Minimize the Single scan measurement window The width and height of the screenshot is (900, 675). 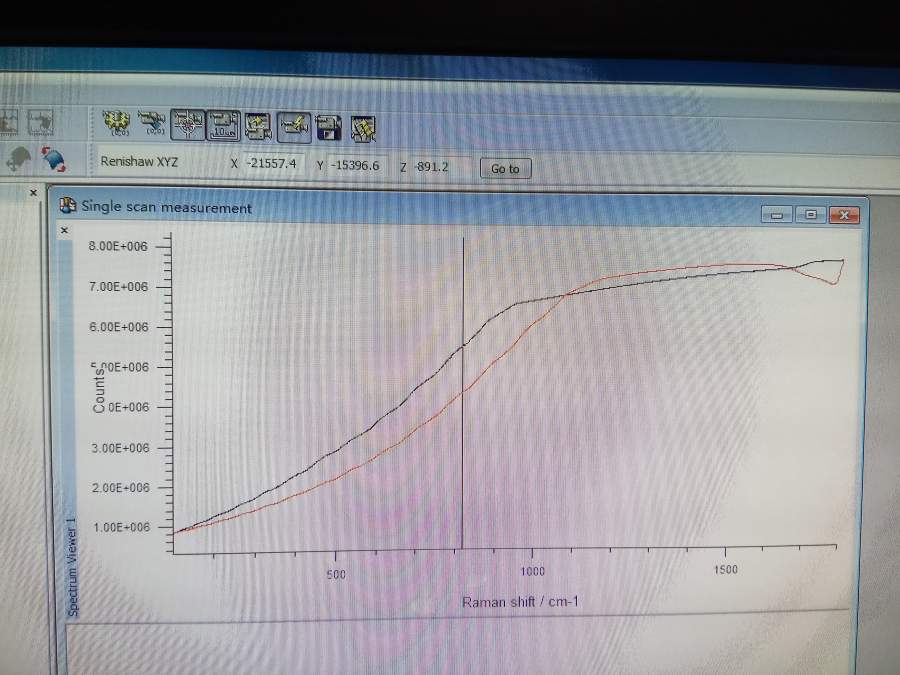(x=777, y=215)
